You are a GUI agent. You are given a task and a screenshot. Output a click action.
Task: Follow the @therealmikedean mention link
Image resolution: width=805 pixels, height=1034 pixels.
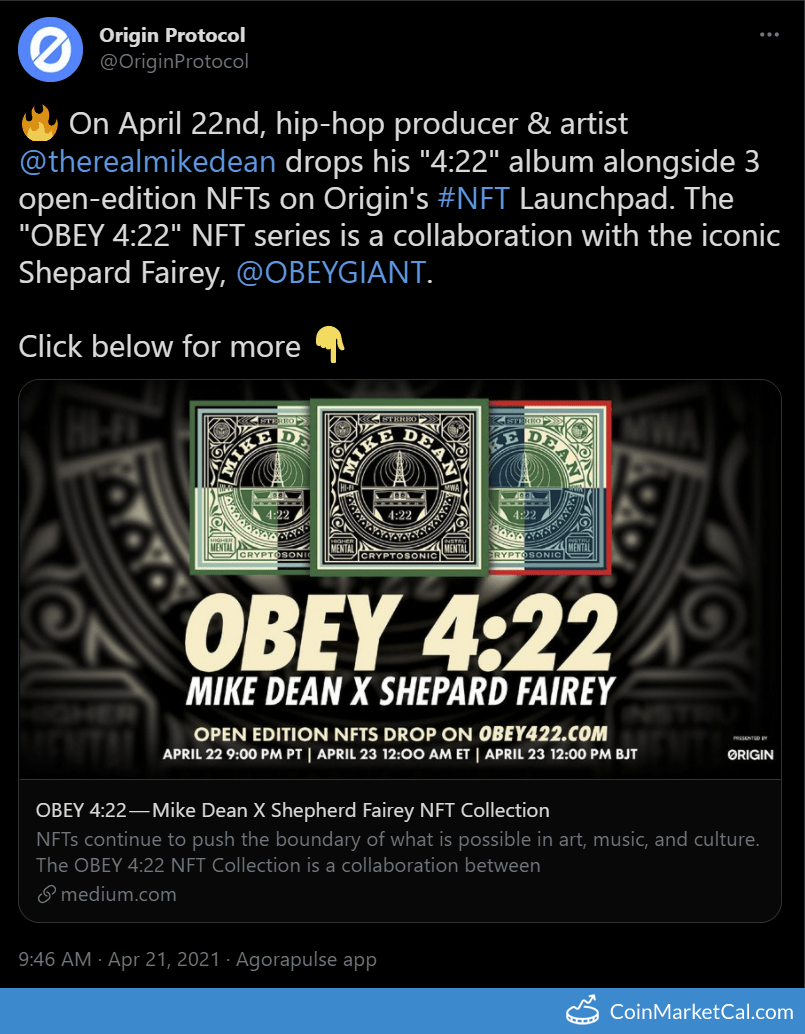pos(148,162)
